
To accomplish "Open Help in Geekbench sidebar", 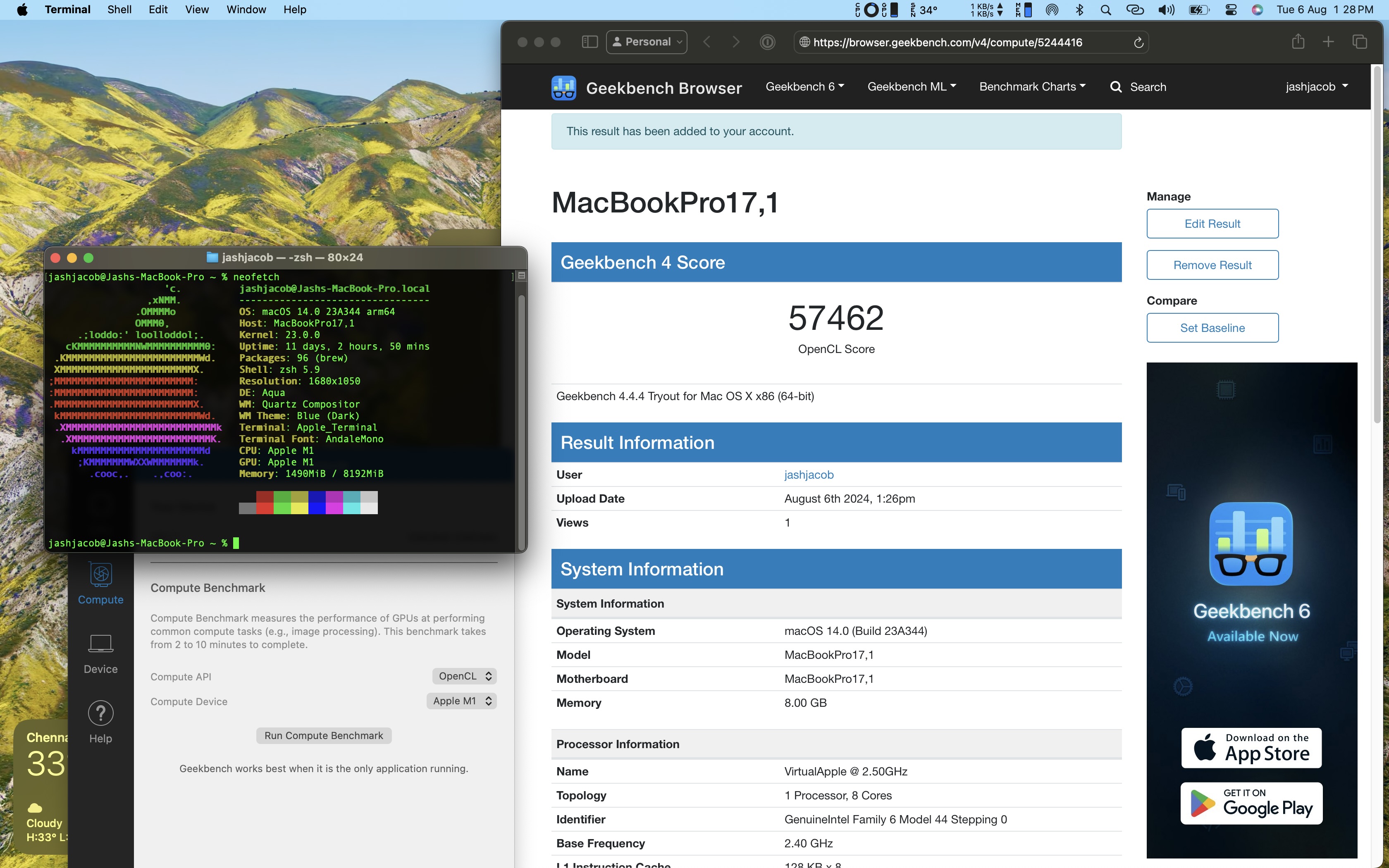I will [x=100, y=713].
